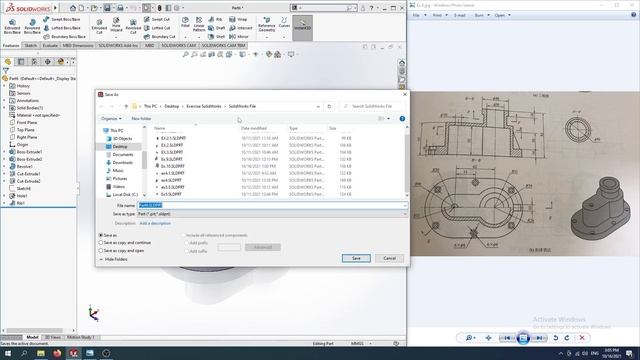Open the view options dropdown in Save As
Image resolution: width=640 pixels, height=360 pixels.
[388, 118]
